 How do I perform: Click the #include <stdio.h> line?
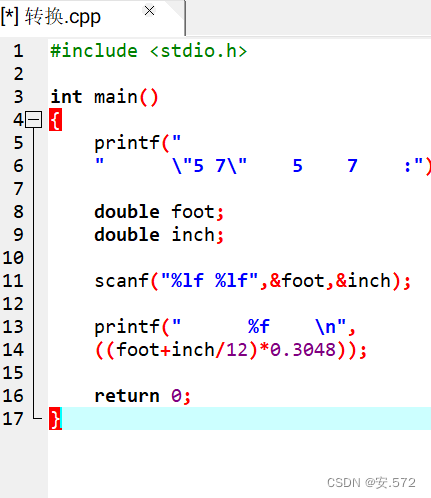[x=149, y=51]
